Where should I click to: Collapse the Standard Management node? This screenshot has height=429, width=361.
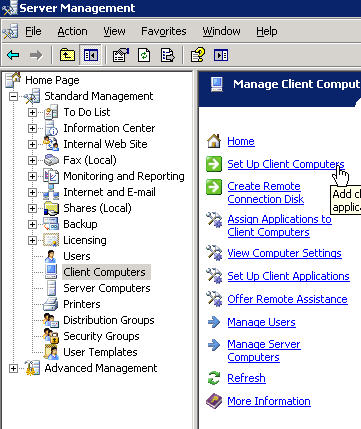(13, 96)
